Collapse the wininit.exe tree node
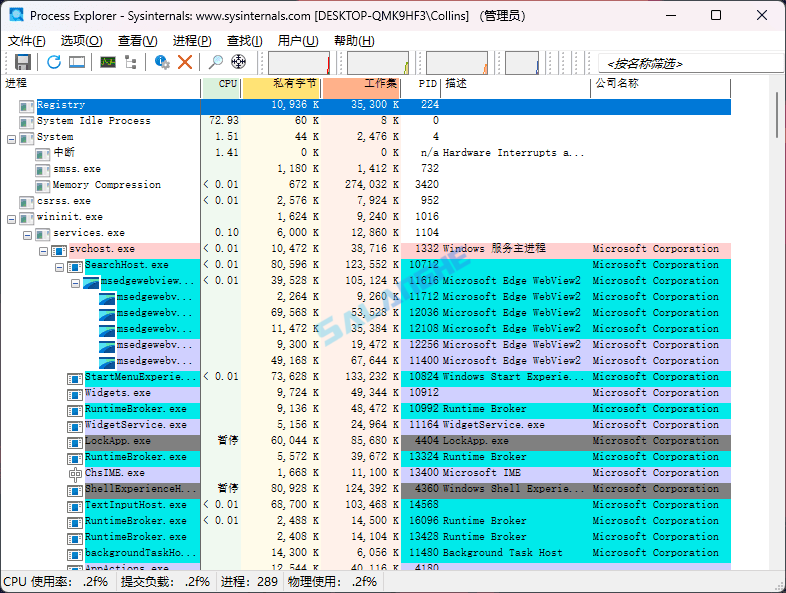This screenshot has height=593, width=786. [x=12, y=220]
